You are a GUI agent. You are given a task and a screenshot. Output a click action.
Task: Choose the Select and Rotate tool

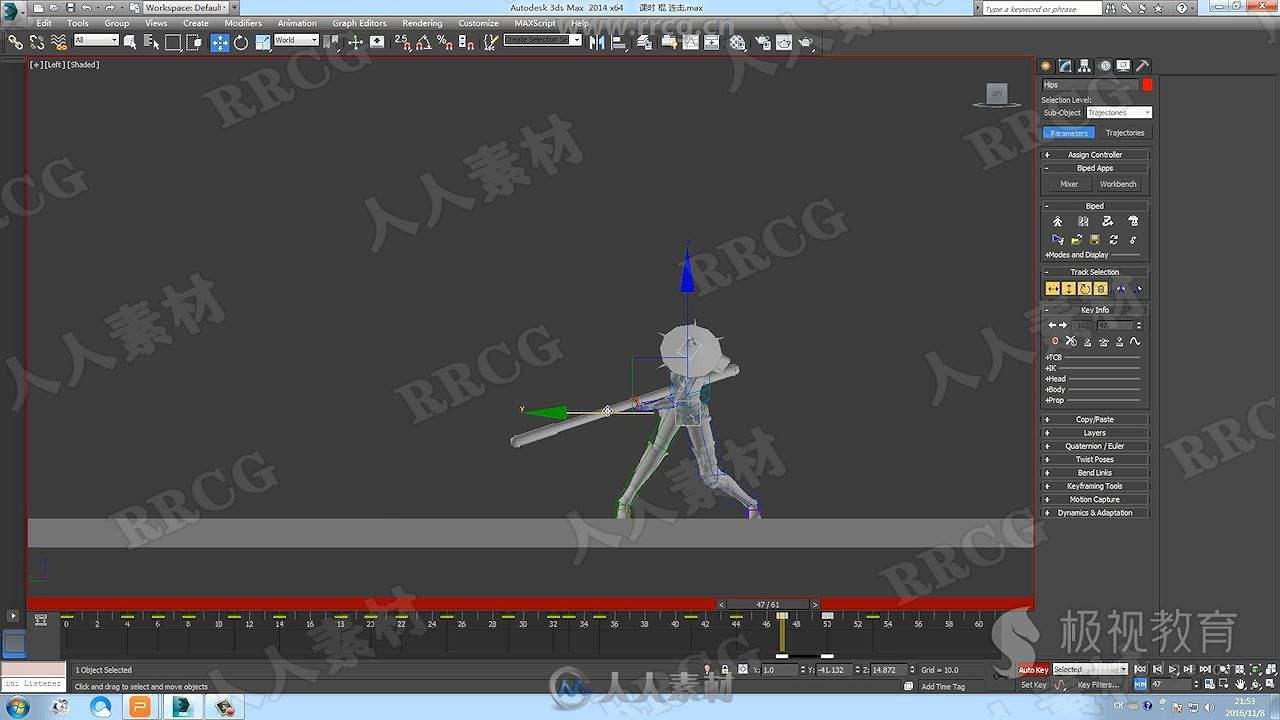click(241, 42)
